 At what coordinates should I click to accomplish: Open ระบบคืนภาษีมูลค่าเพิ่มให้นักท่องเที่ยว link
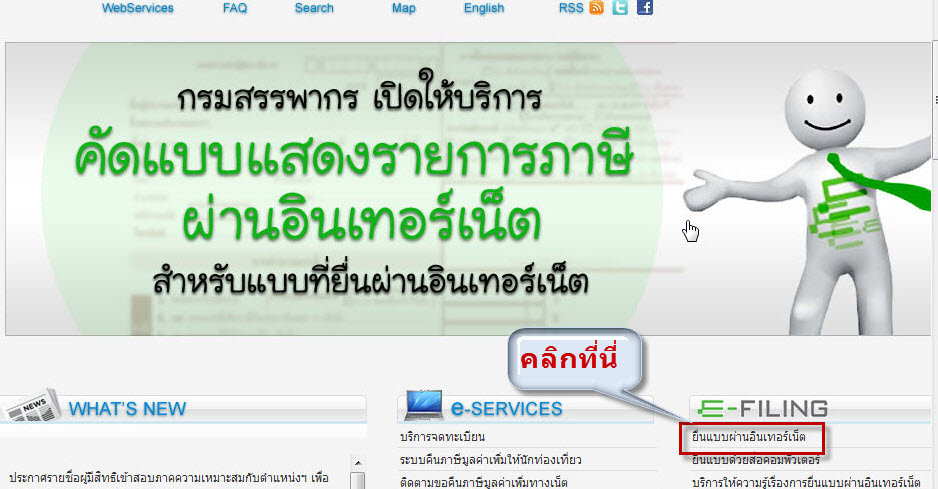(491, 460)
